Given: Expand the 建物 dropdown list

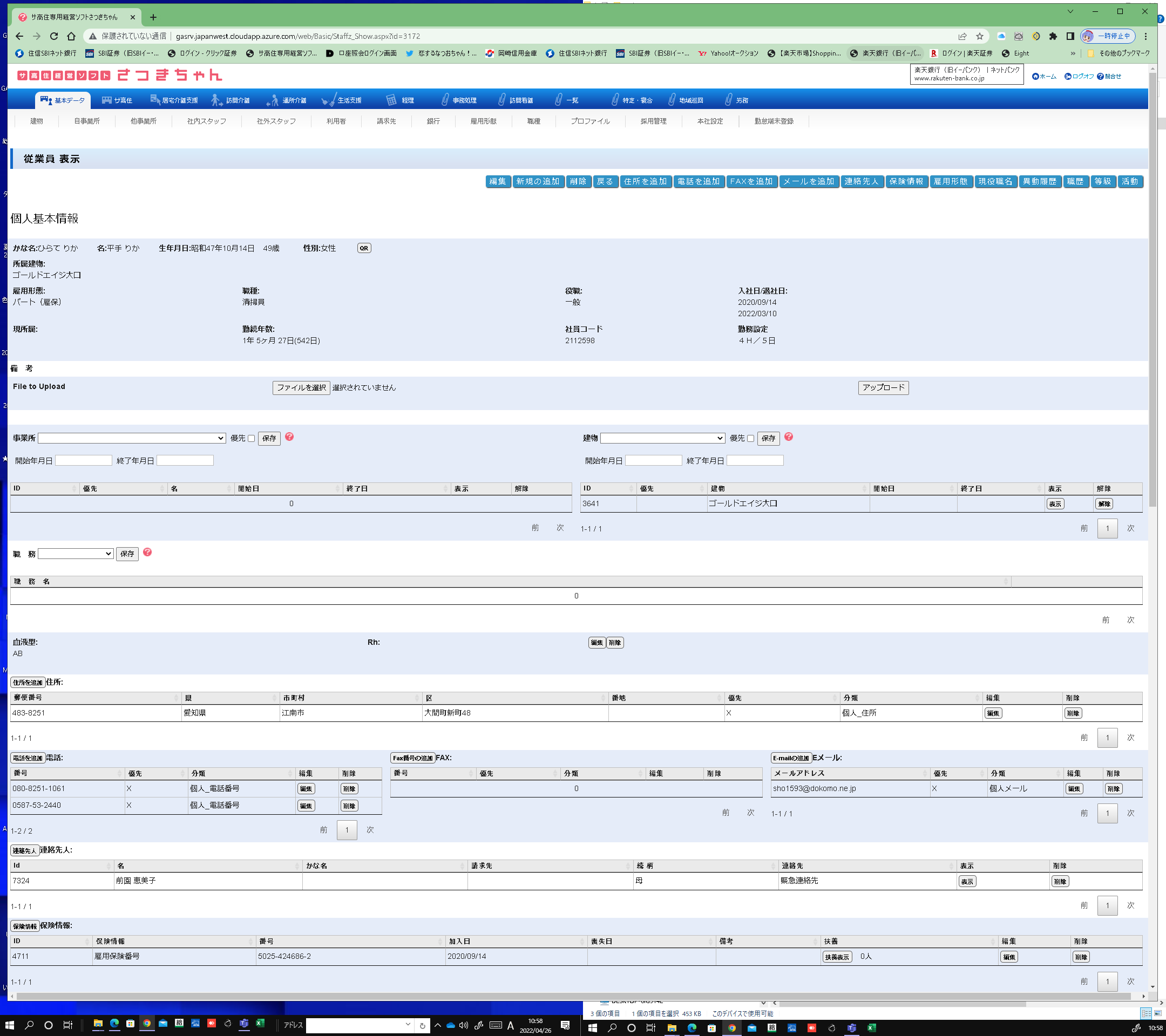Looking at the screenshot, I should 662,438.
